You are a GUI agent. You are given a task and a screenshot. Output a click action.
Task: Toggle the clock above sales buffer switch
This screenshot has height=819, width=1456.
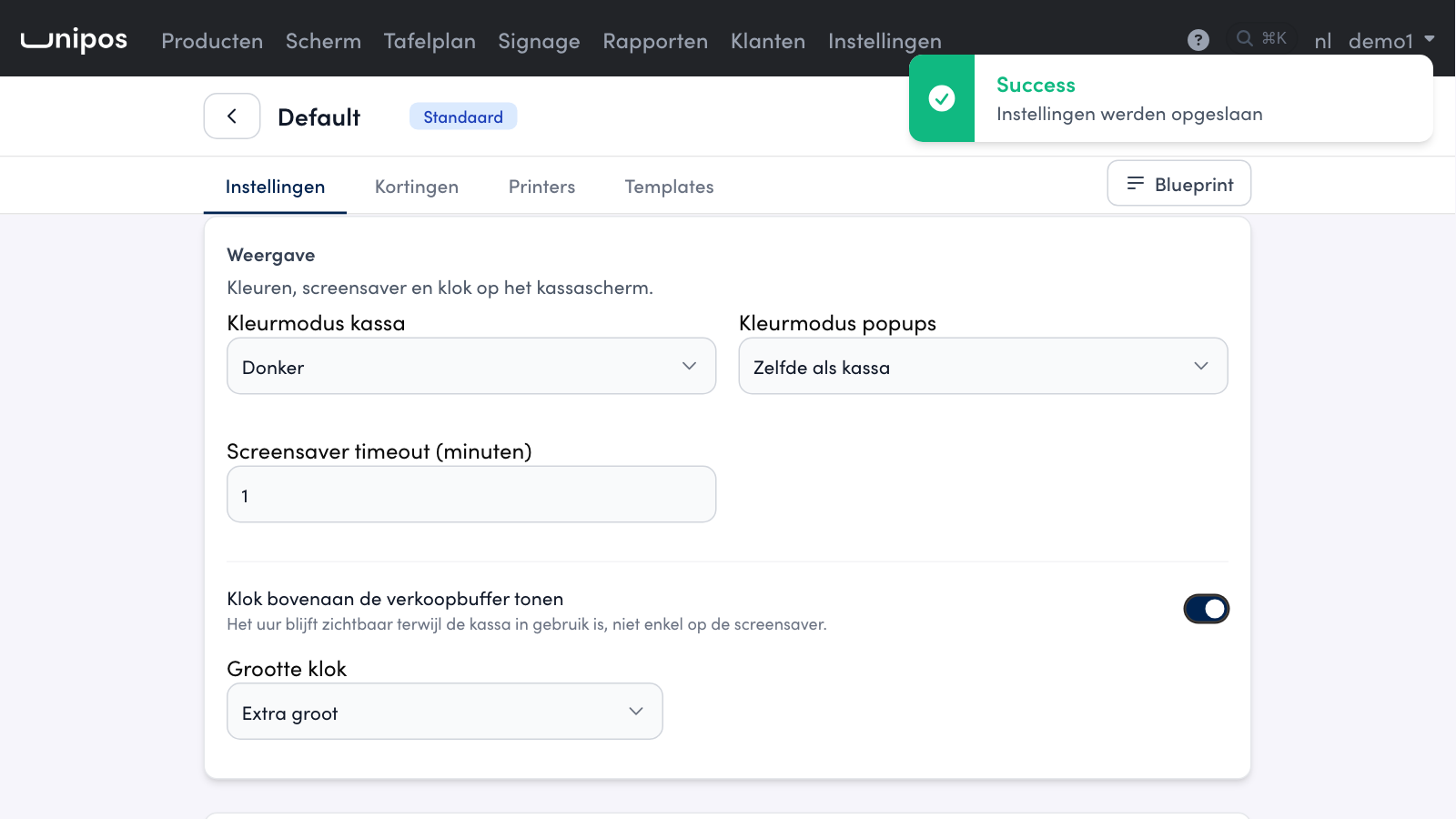(x=1207, y=609)
